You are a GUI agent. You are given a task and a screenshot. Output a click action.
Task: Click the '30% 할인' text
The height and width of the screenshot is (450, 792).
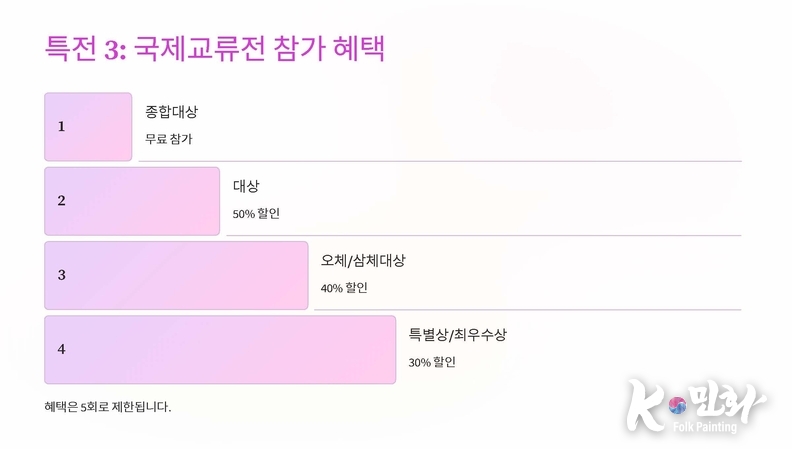pyautogui.click(x=432, y=362)
